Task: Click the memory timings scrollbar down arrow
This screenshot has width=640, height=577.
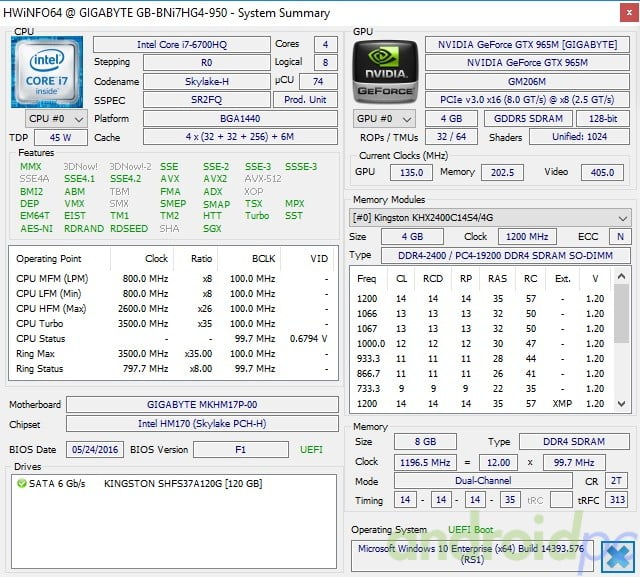Action: pos(621,404)
